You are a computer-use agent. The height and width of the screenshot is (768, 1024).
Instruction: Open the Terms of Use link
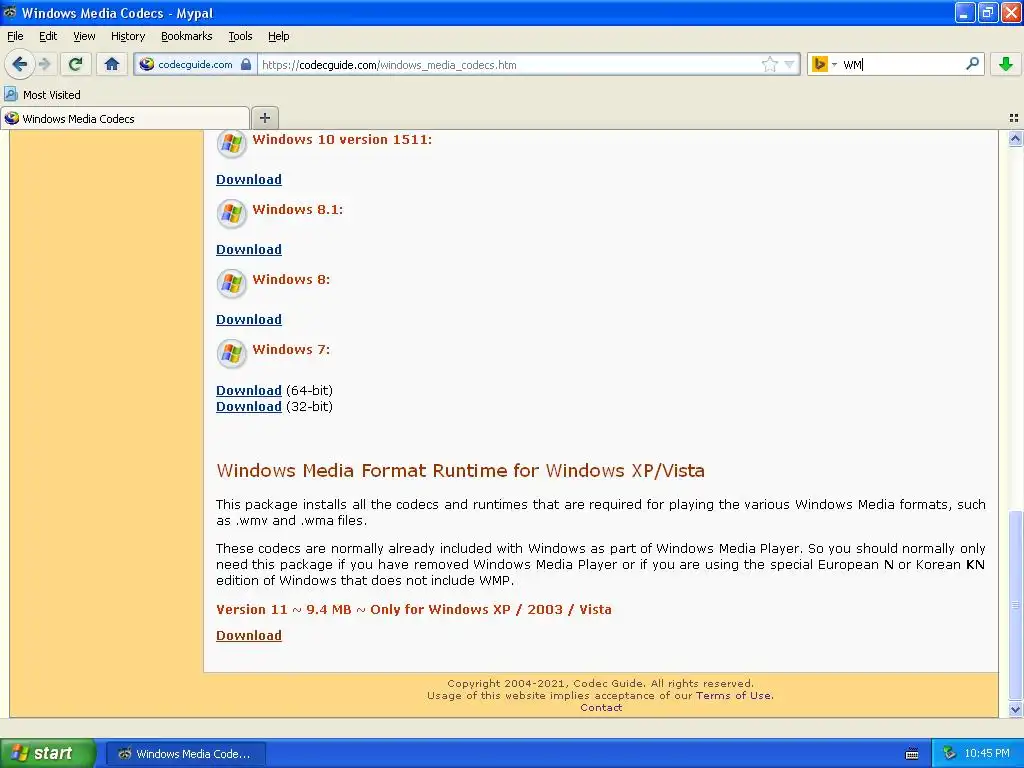point(734,696)
